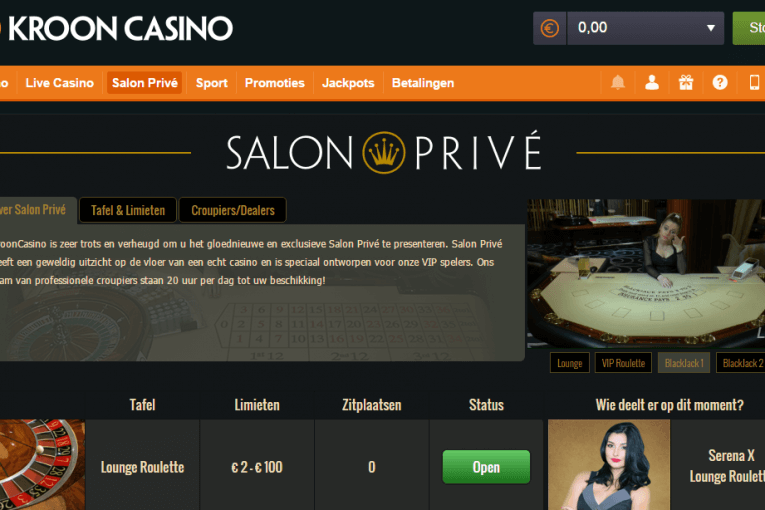Click the Salon Privé crown emblem

(384, 152)
